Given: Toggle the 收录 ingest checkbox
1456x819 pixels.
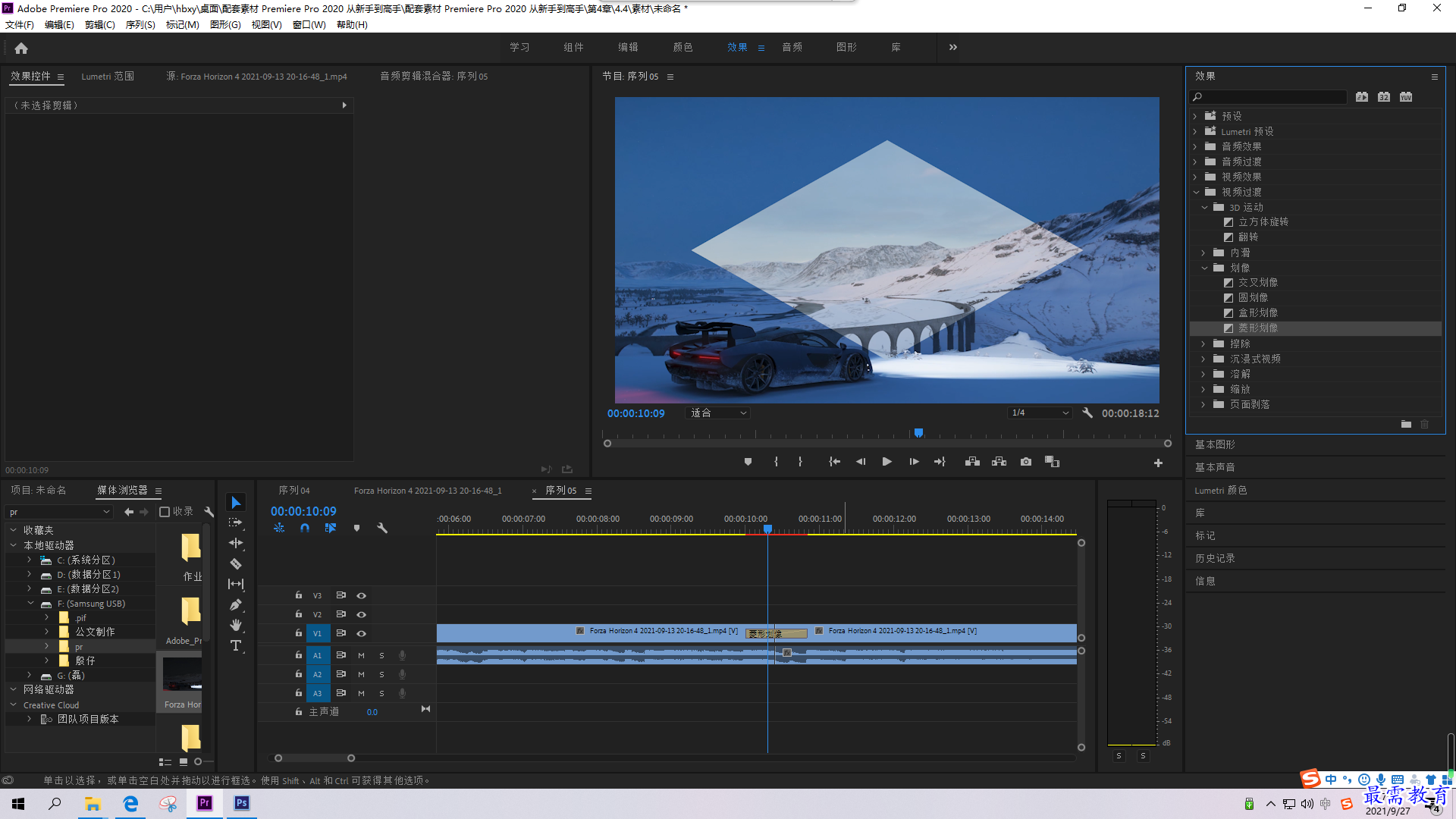Looking at the screenshot, I should point(165,512).
